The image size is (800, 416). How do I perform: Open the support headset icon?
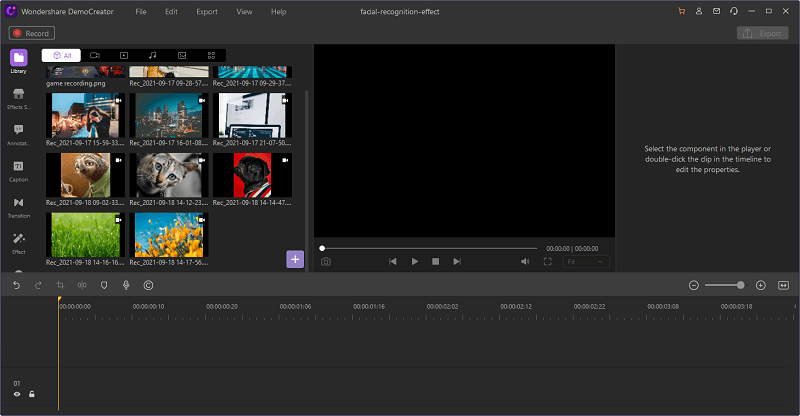(734, 11)
